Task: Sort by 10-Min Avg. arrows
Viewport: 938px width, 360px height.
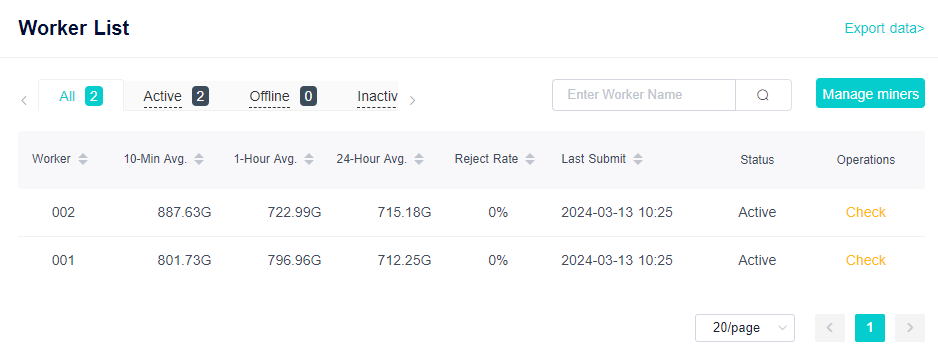Action: (x=199, y=159)
